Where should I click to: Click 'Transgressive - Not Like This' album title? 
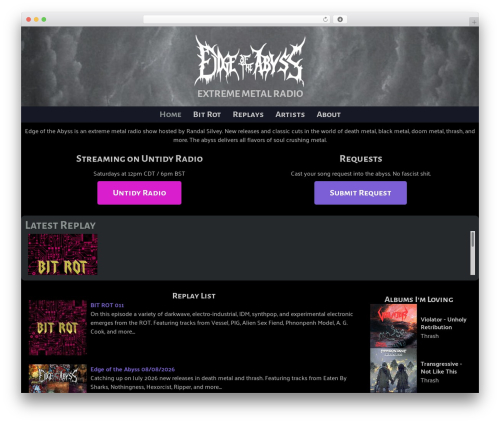(441, 368)
